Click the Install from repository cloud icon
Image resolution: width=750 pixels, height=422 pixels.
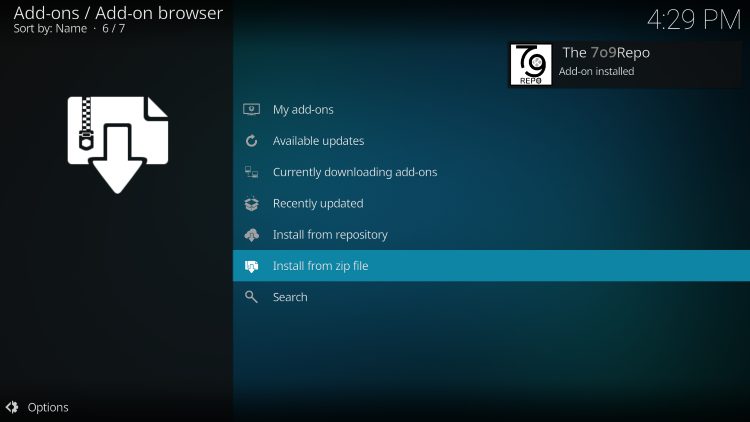252,235
